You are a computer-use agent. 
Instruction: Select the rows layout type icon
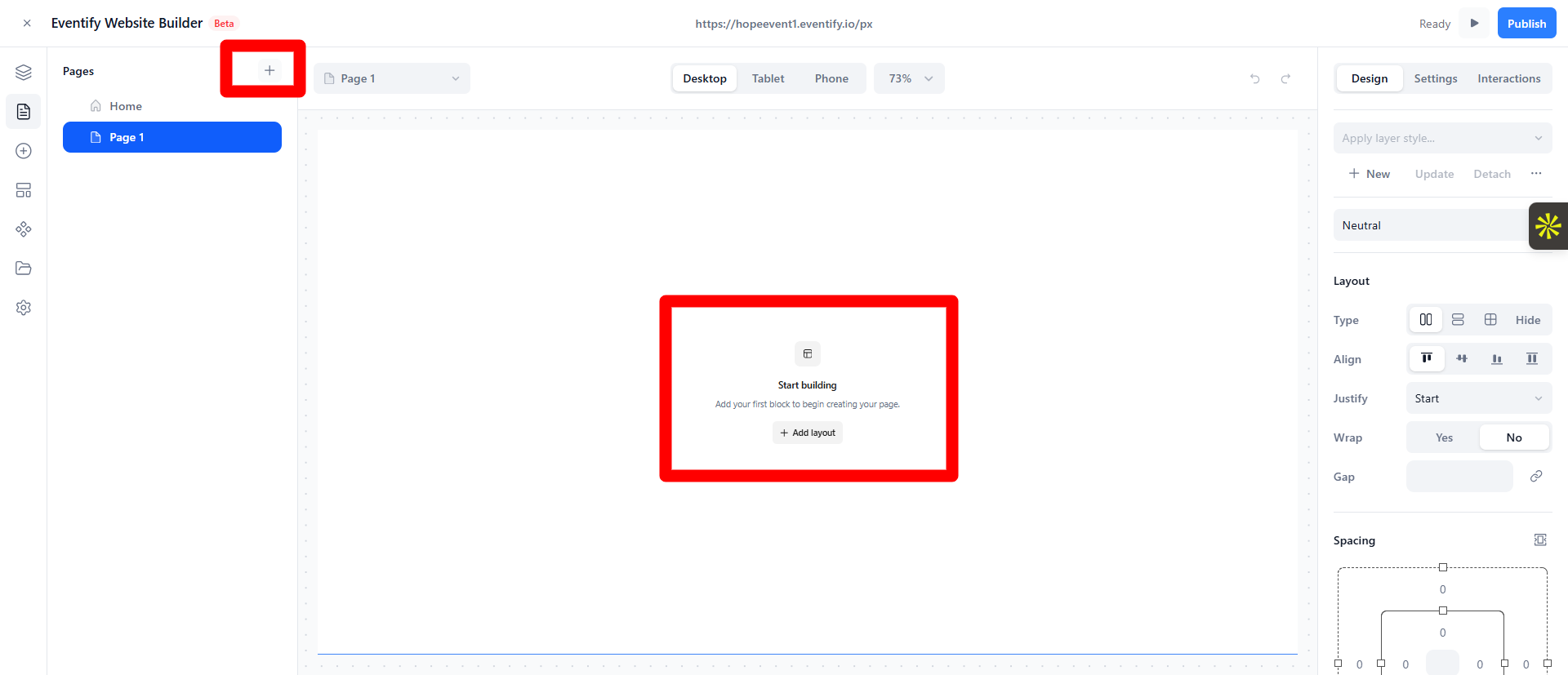(x=1458, y=320)
